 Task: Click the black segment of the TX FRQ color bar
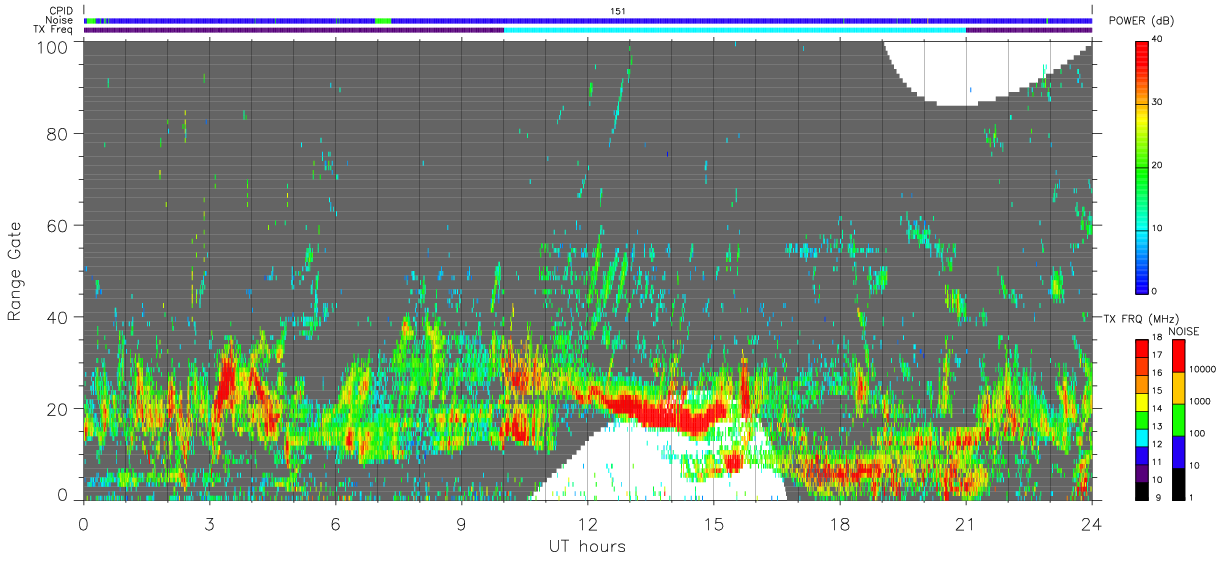click(x=1143, y=491)
